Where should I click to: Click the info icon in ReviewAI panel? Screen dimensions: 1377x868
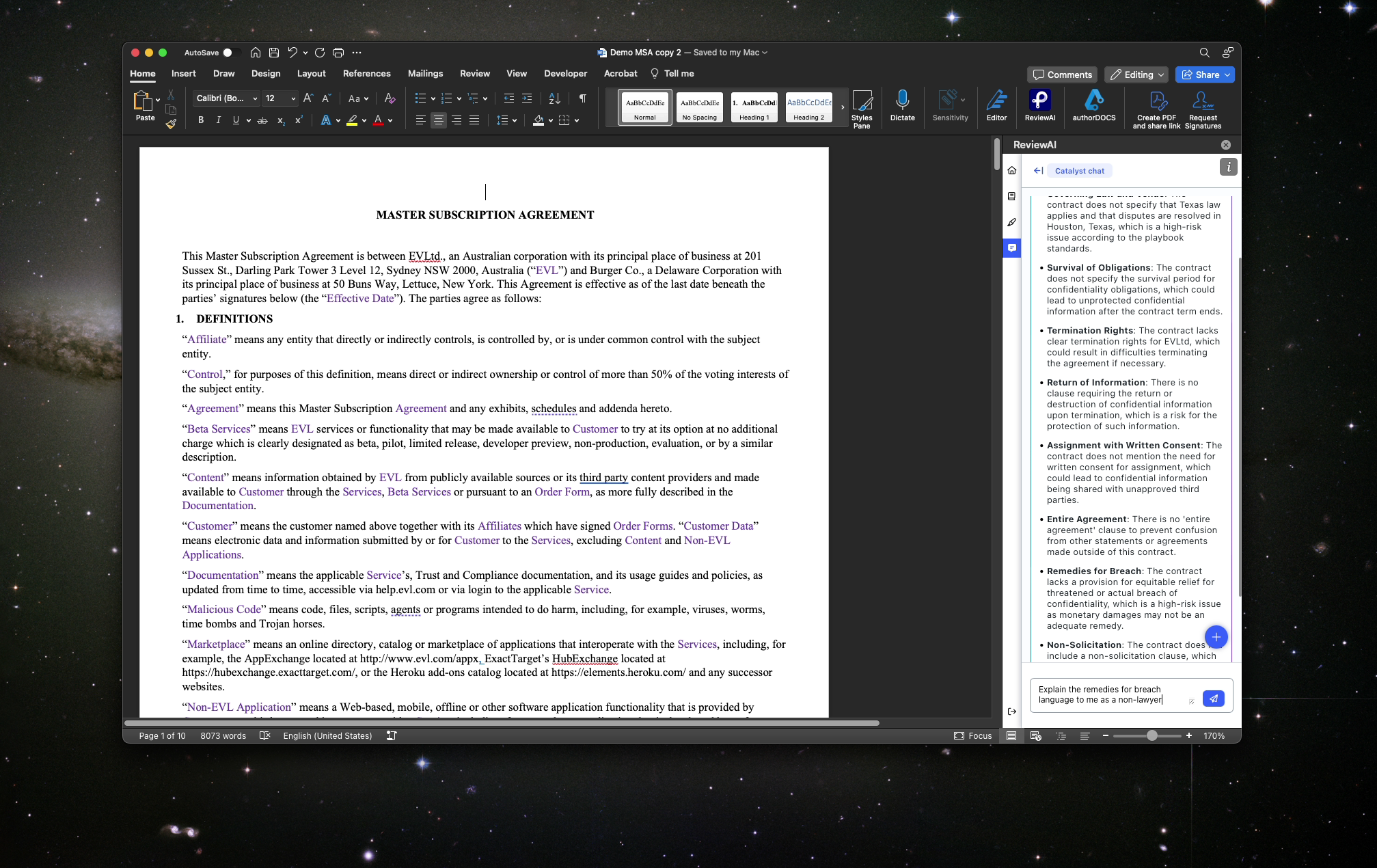point(1228,167)
